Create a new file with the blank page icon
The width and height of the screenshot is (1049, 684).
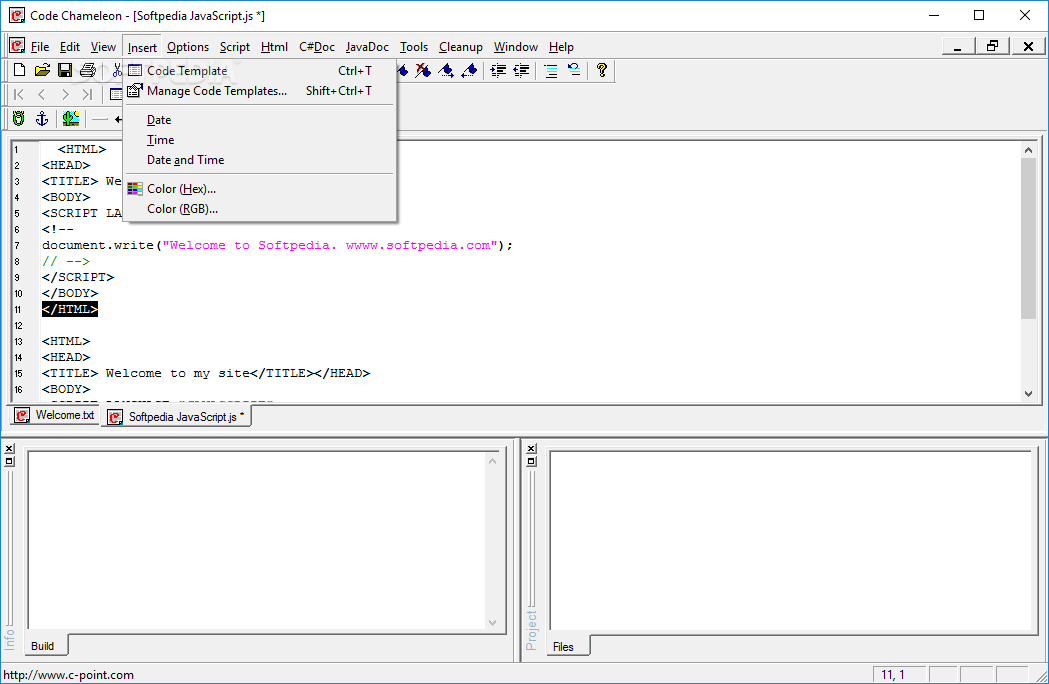pyautogui.click(x=19, y=70)
